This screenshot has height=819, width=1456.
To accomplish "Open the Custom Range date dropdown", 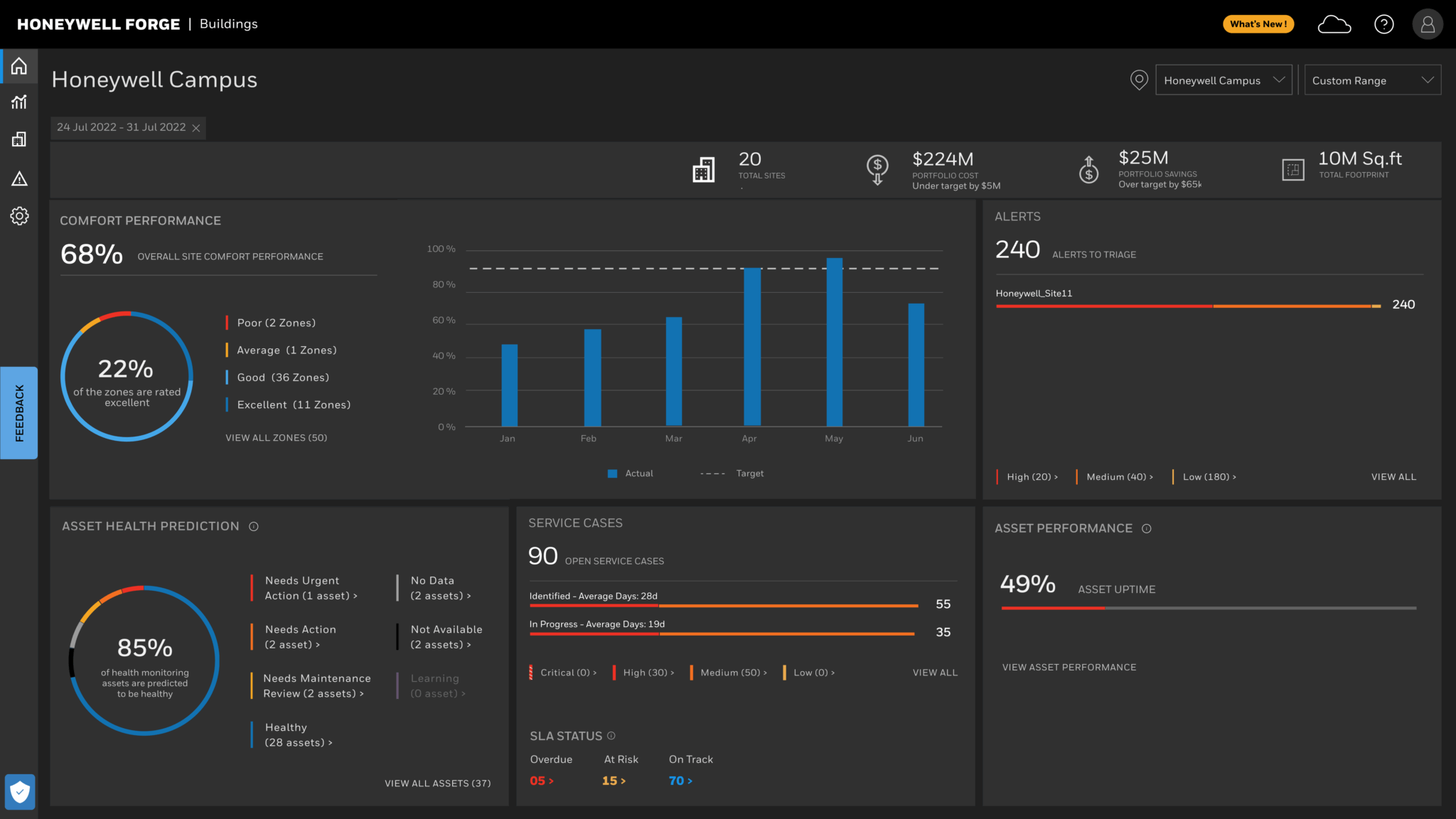I will 1372,80.
